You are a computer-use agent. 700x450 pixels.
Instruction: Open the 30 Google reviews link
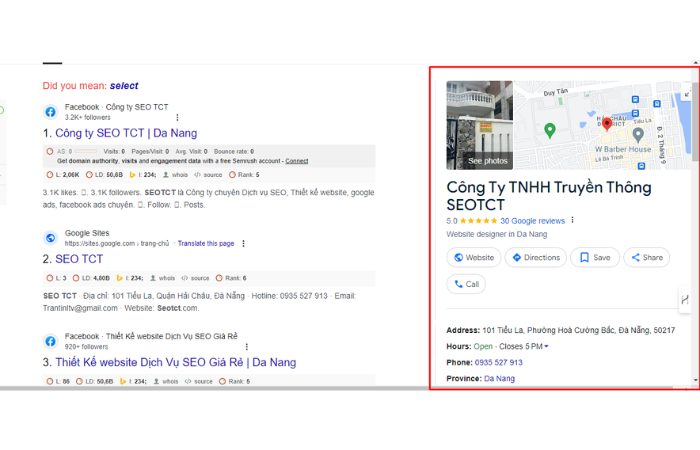(x=532, y=221)
